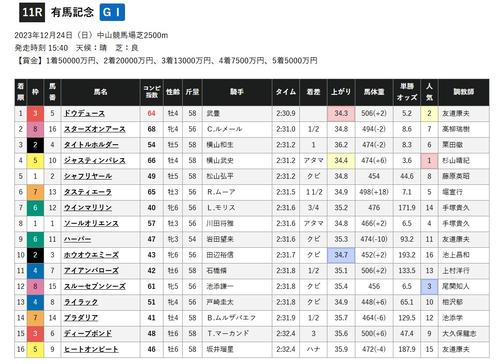Viewport: 500px width, 364px height.
Task: Click the body weight 474(-10)
Action: [374, 239]
